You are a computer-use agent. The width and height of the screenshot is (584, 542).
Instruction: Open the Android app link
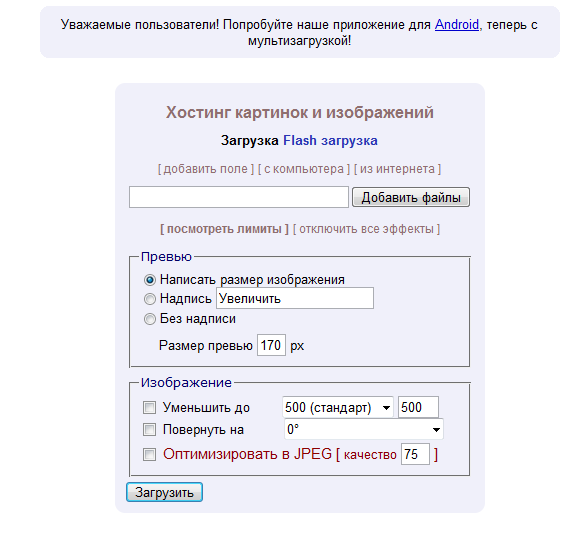pyautogui.click(x=457, y=25)
